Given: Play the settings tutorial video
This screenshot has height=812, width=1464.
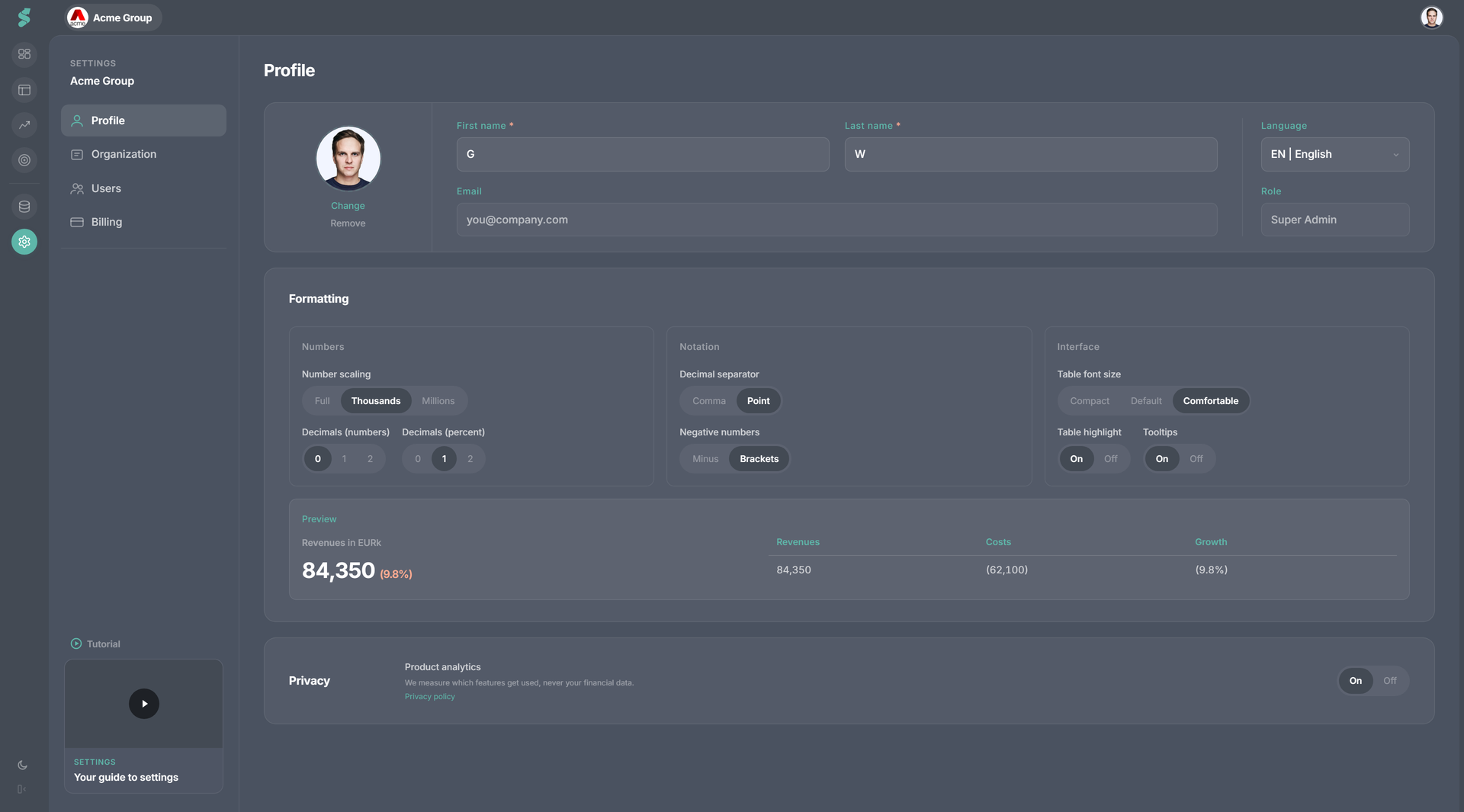Looking at the screenshot, I should pos(144,704).
